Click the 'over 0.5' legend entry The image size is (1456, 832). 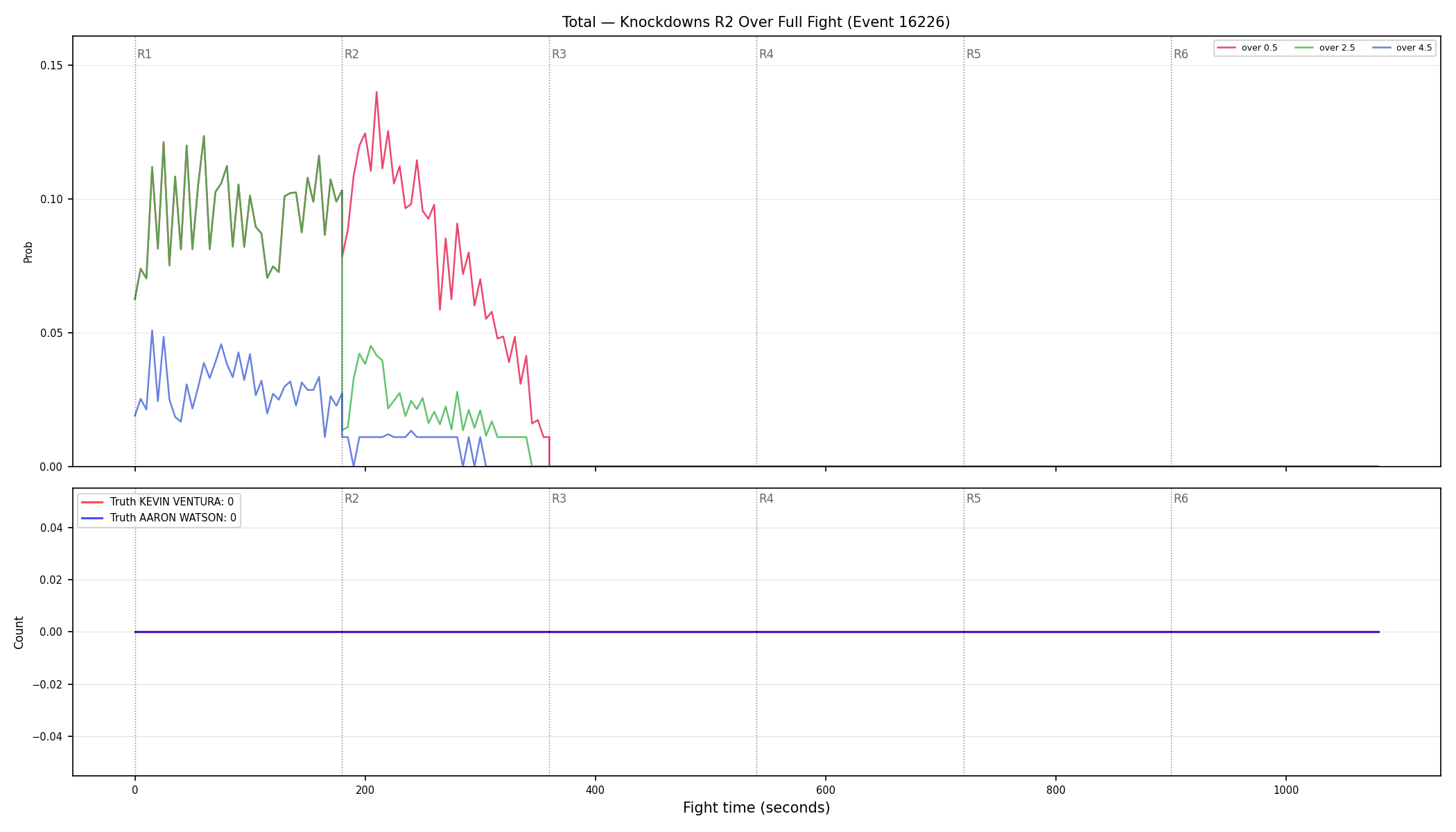pos(1247,48)
